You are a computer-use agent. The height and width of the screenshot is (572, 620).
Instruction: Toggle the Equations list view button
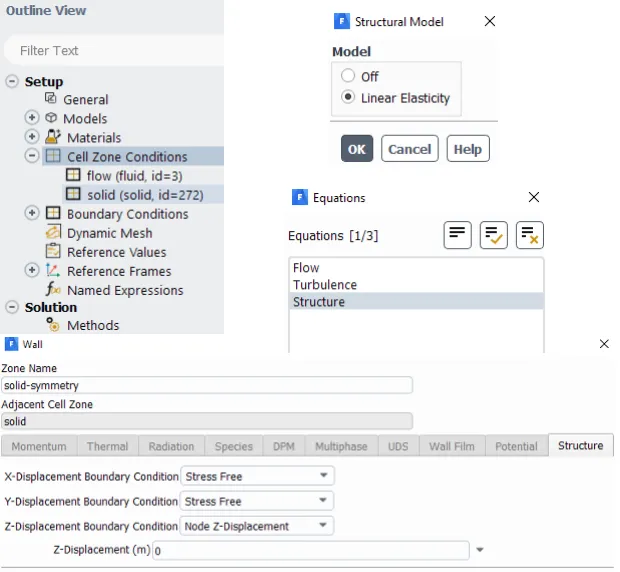click(x=457, y=235)
